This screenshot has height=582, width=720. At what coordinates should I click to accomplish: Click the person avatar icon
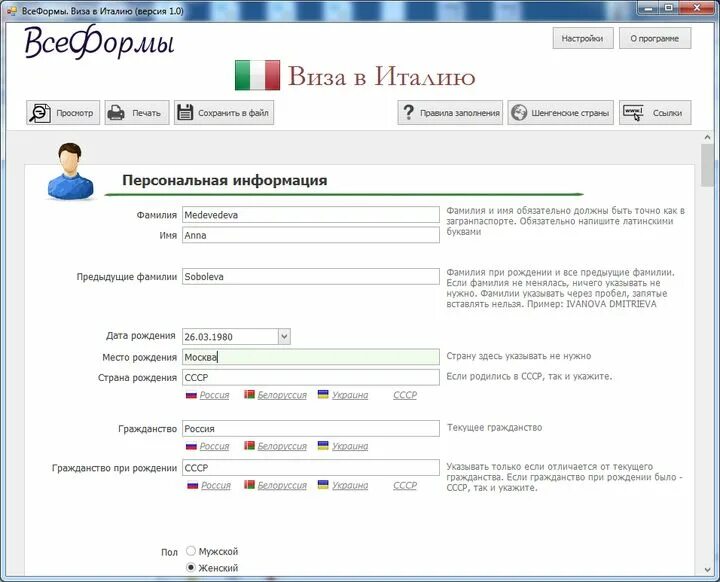coord(70,171)
